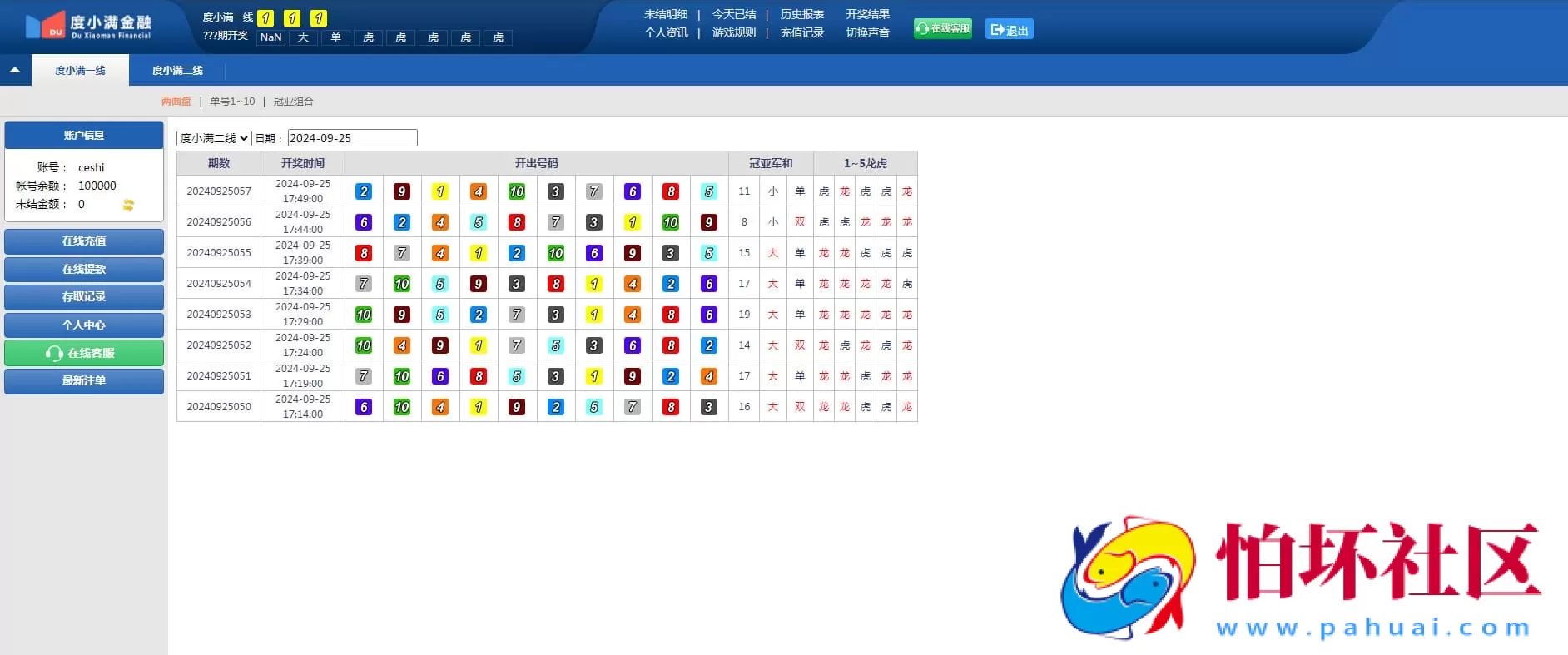Toggle sound via 切换声音 link
The width and height of the screenshot is (1568, 655).
(x=867, y=33)
